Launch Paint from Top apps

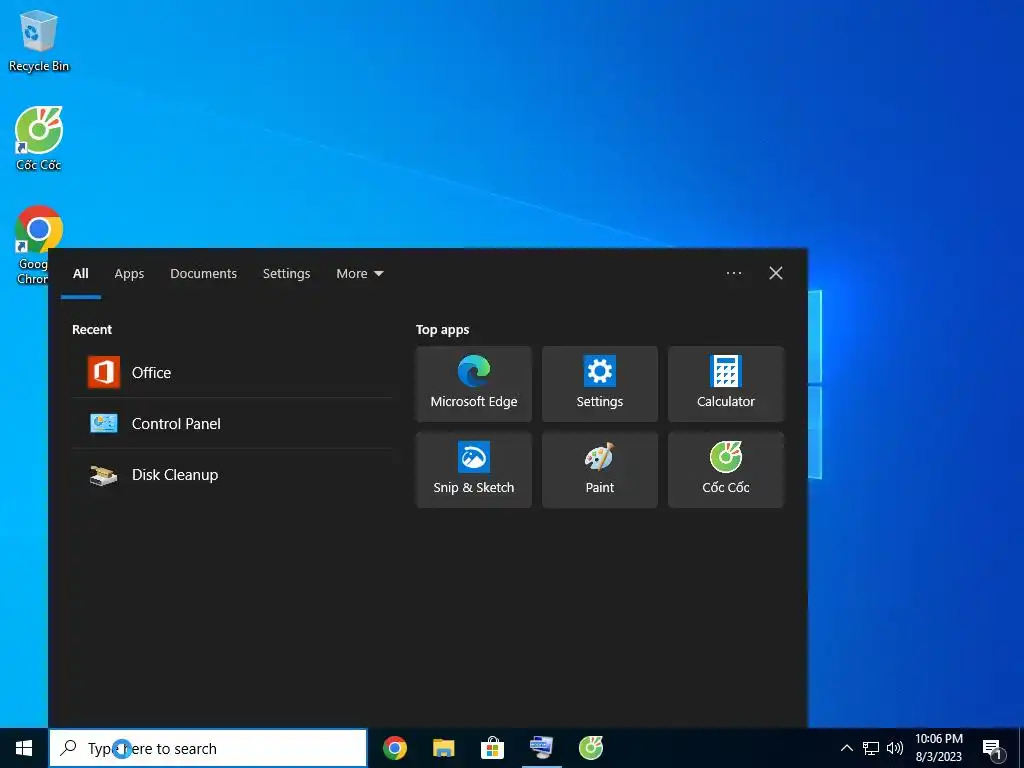[x=600, y=470]
